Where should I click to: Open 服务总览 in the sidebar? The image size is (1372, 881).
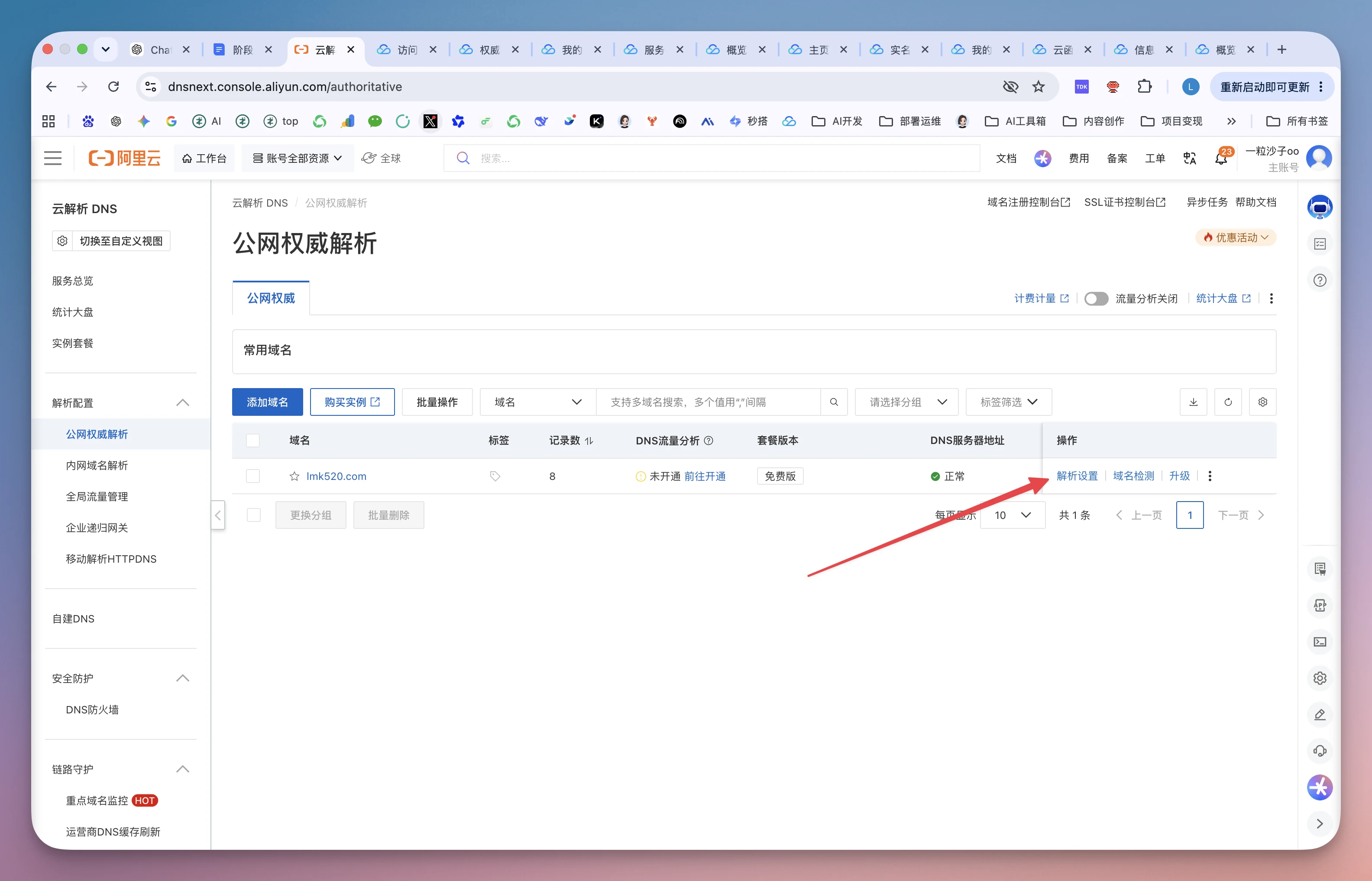tap(73, 281)
